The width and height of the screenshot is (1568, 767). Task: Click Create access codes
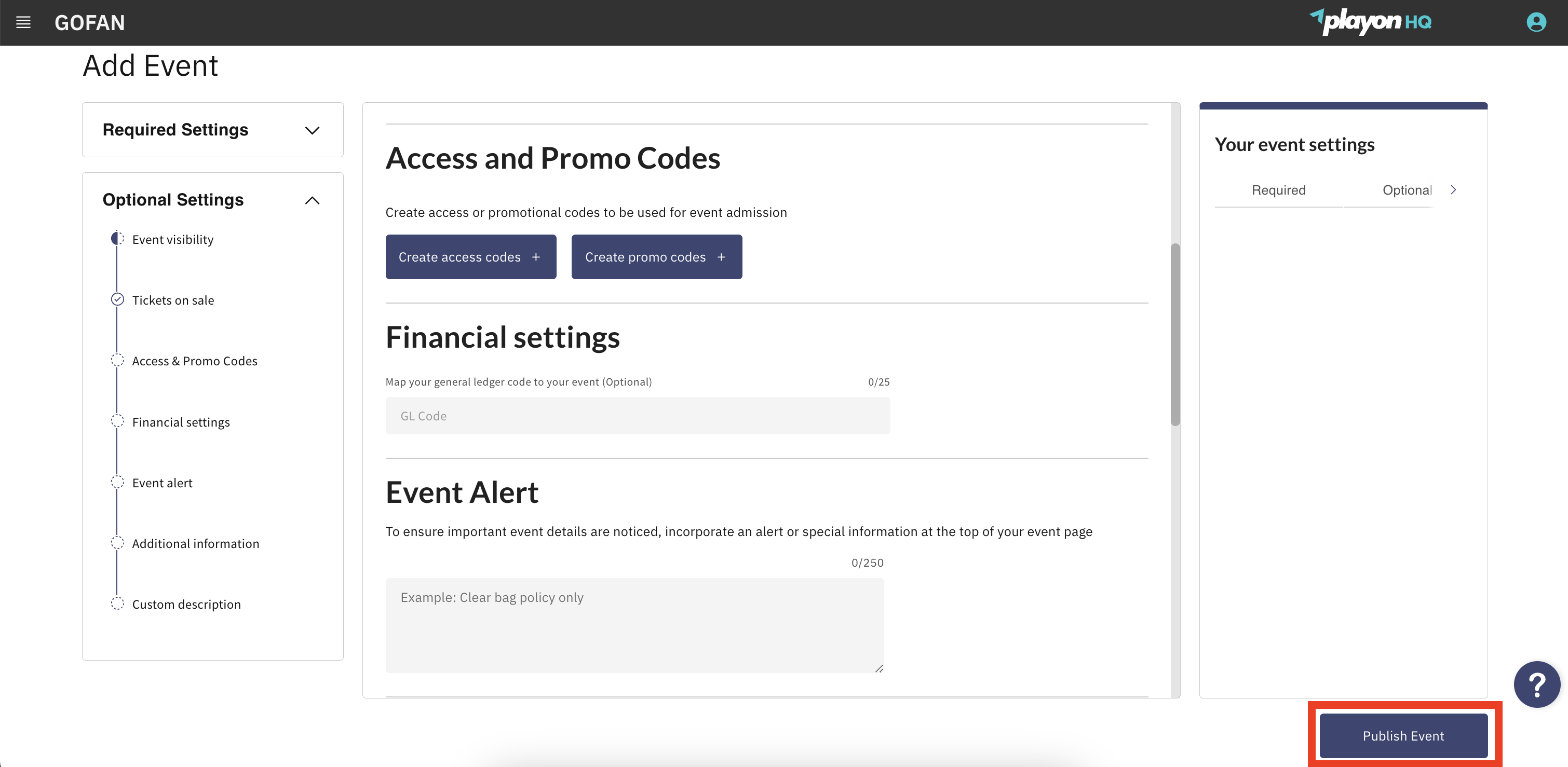[x=470, y=257]
